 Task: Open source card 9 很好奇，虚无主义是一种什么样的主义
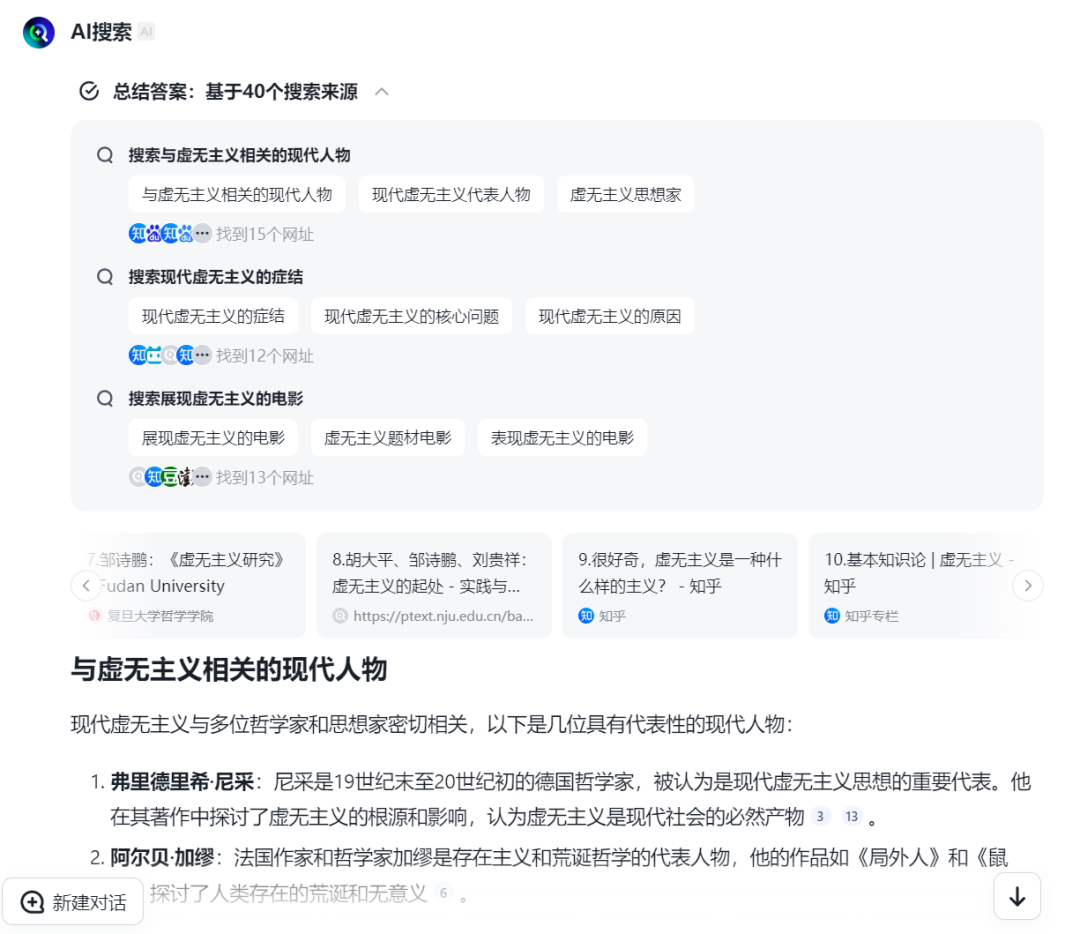coord(680,585)
